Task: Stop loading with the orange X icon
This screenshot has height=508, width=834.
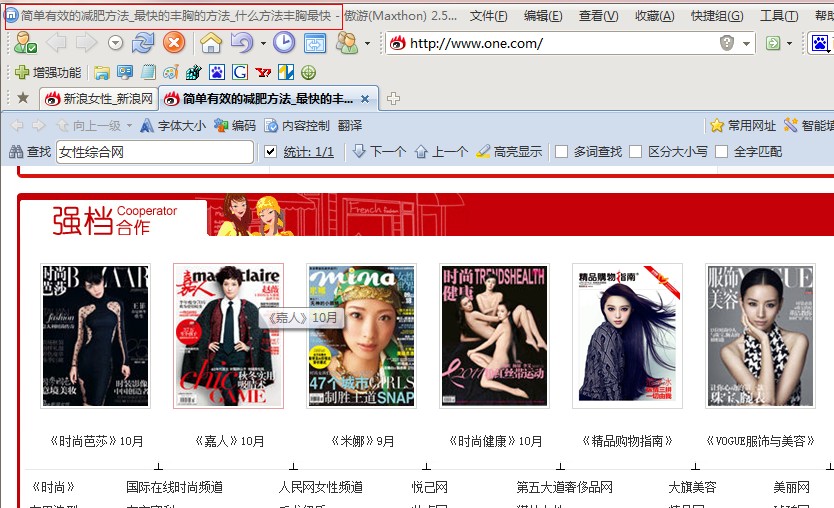Action: [173, 43]
